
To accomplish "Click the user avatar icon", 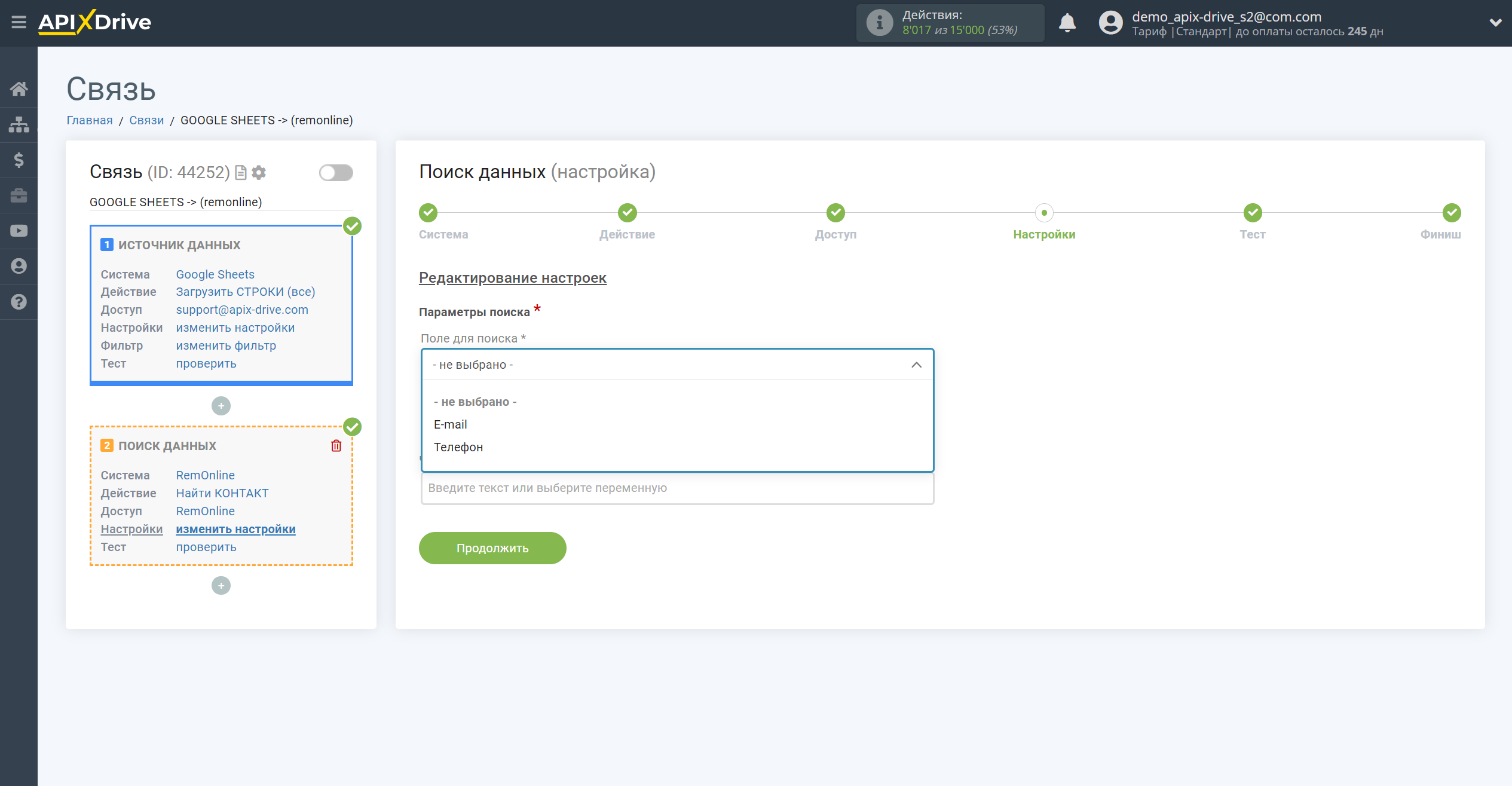I will 1110,23.
